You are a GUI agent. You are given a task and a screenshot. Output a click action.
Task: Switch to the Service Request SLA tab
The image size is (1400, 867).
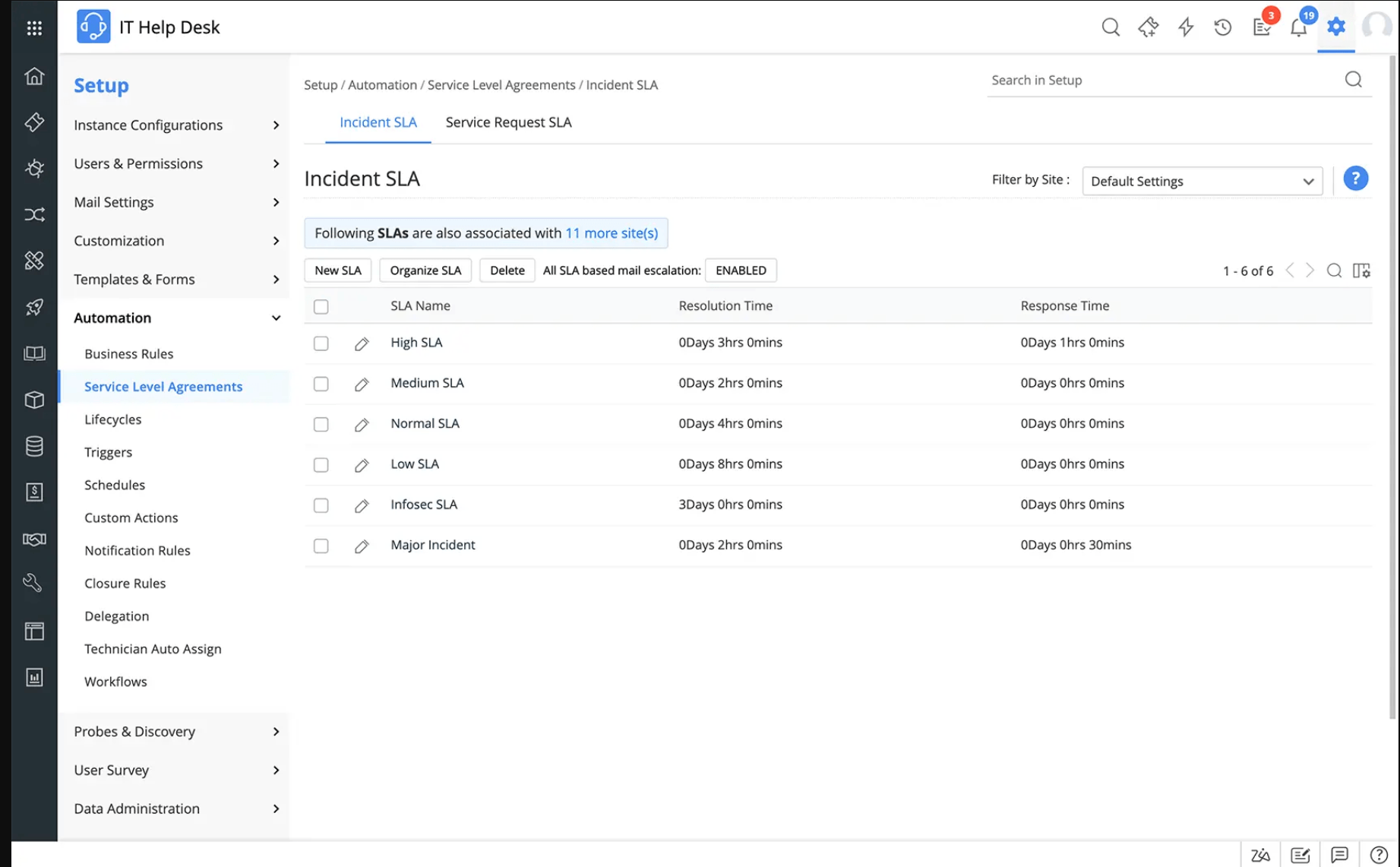508,122
